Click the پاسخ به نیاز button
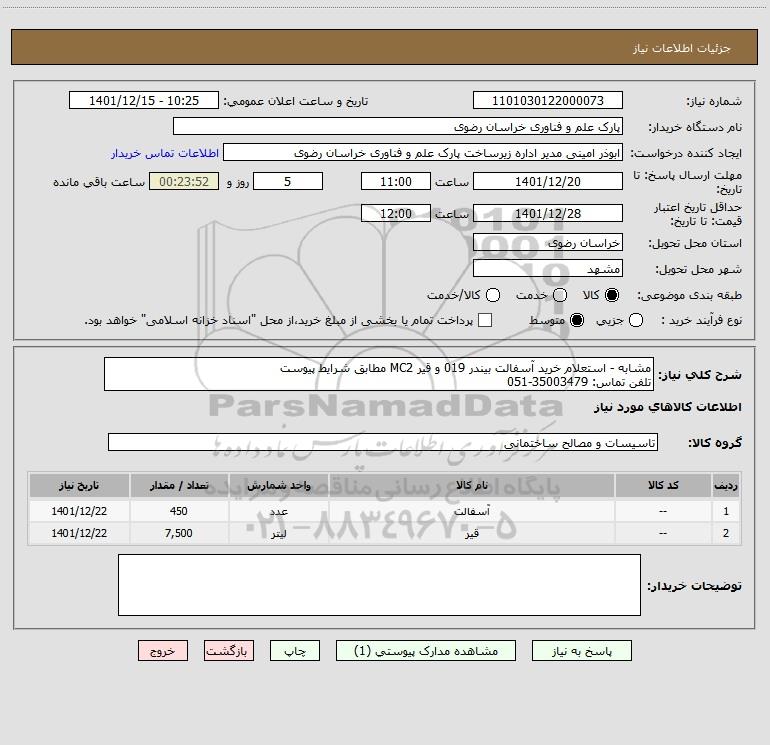Viewport: 770px width, 745px height. 581,651
